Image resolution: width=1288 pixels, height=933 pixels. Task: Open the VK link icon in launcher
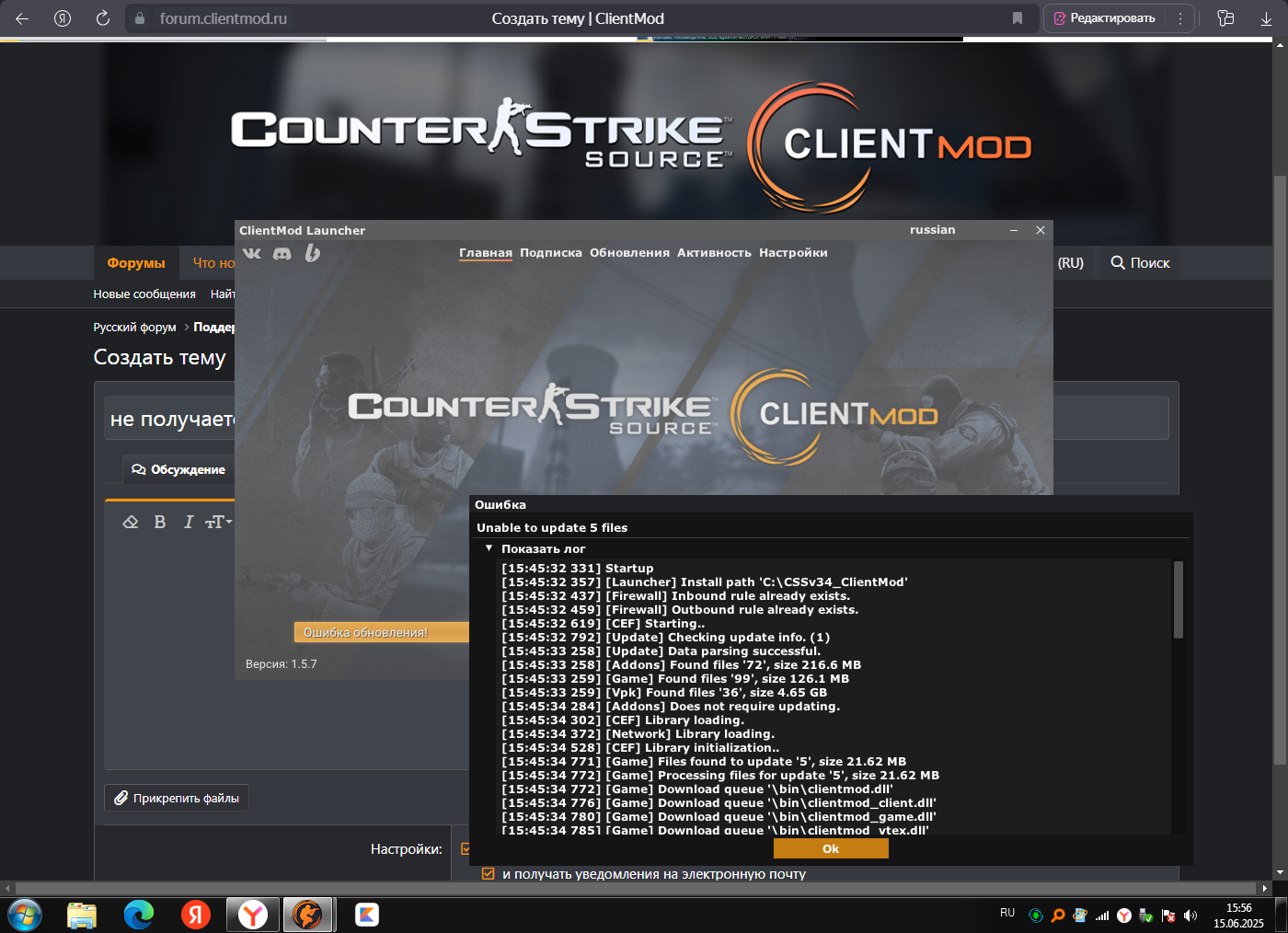pos(252,253)
